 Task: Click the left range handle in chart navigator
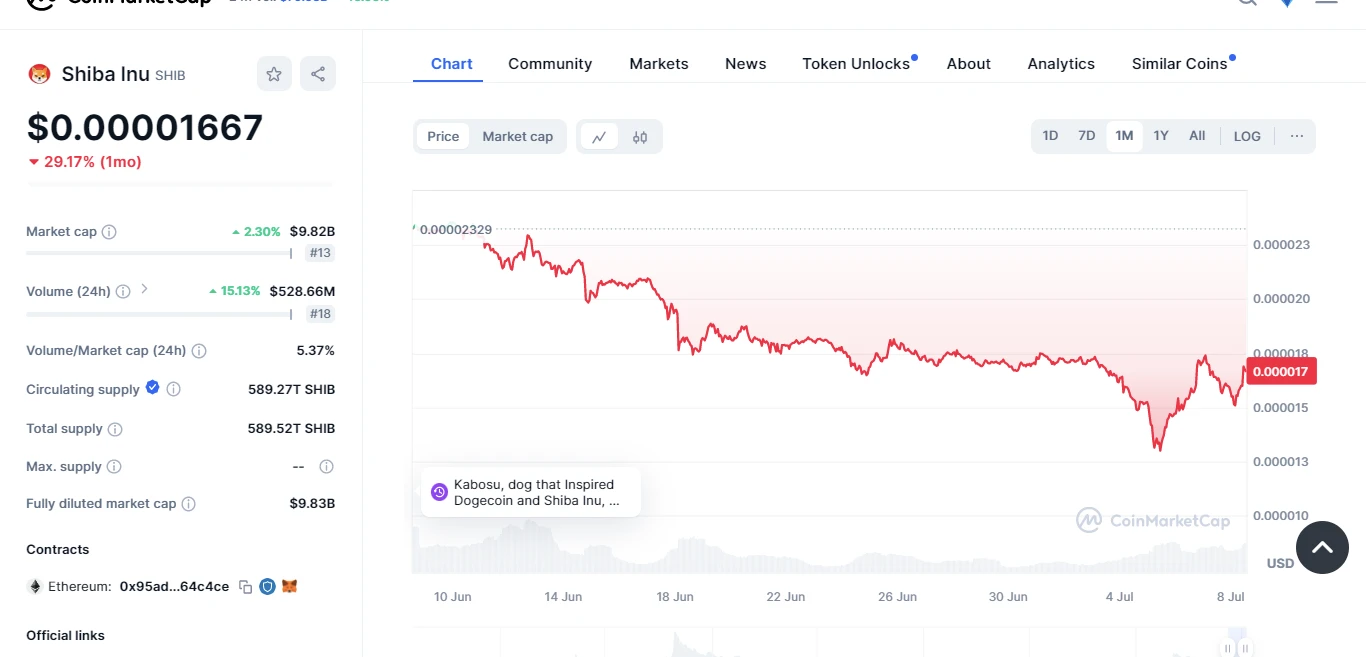click(1228, 648)
